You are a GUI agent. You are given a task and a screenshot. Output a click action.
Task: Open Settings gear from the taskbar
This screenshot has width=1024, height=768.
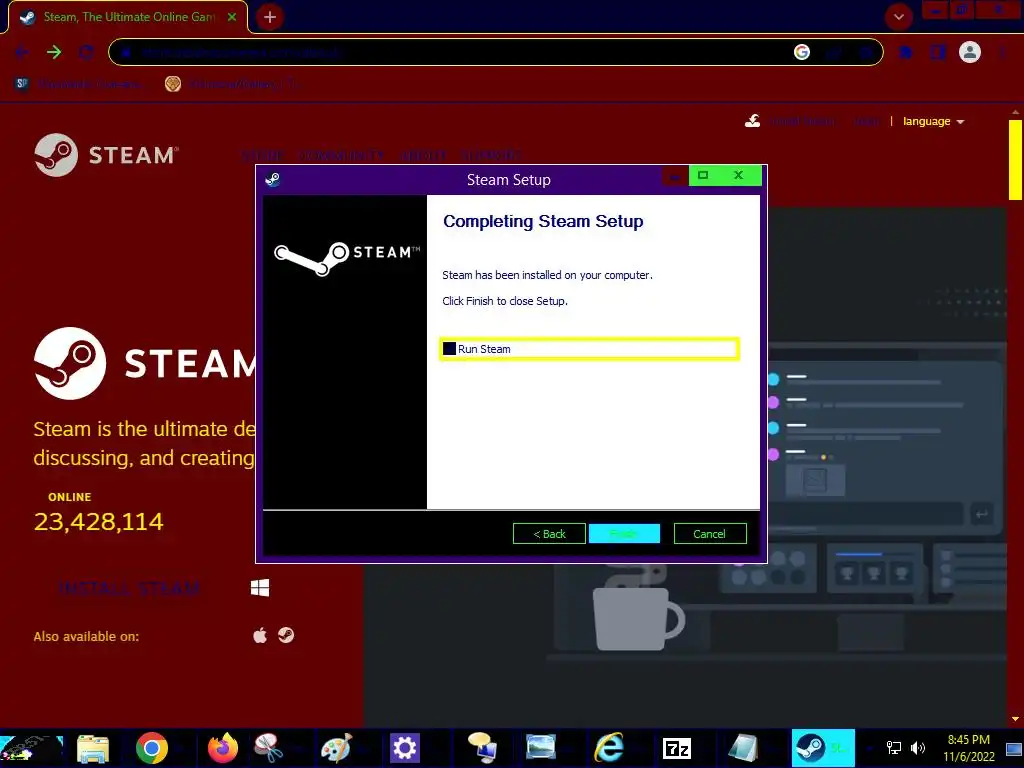(404, 748)
